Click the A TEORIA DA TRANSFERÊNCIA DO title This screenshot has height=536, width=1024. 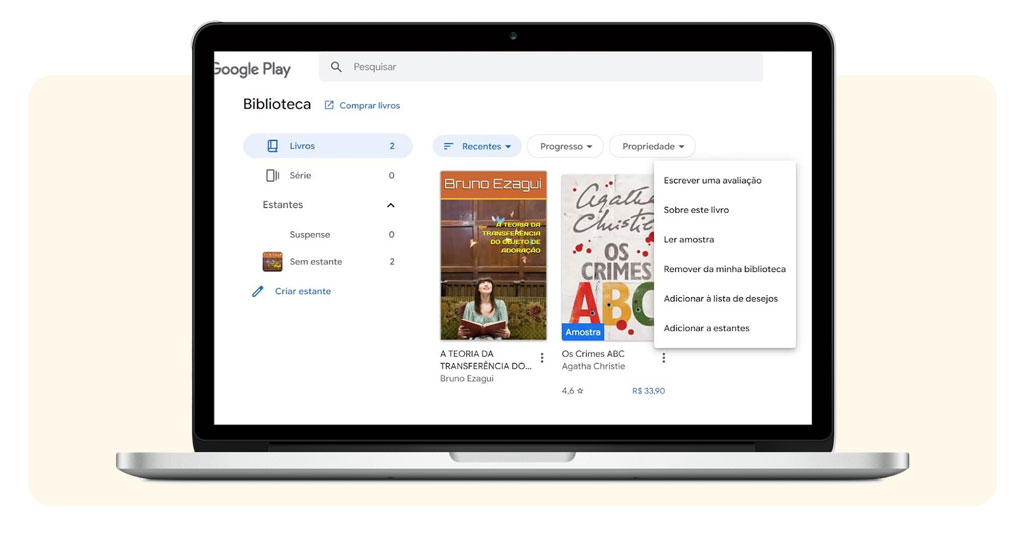[485, 360]
